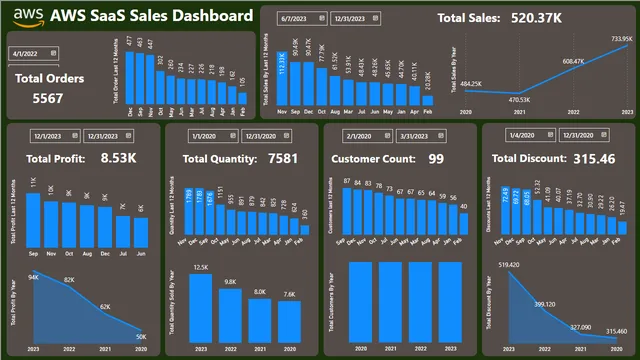This screenshot has height=360, width=640.
Task: Click the 9.8K label above 2022 quantity bar
Action: (230, 282)
